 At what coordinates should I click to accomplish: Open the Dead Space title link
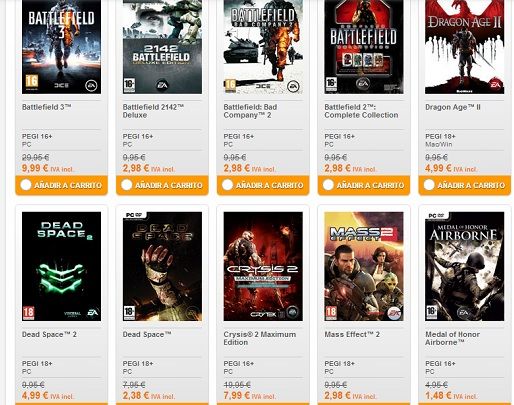click(147, 334)
